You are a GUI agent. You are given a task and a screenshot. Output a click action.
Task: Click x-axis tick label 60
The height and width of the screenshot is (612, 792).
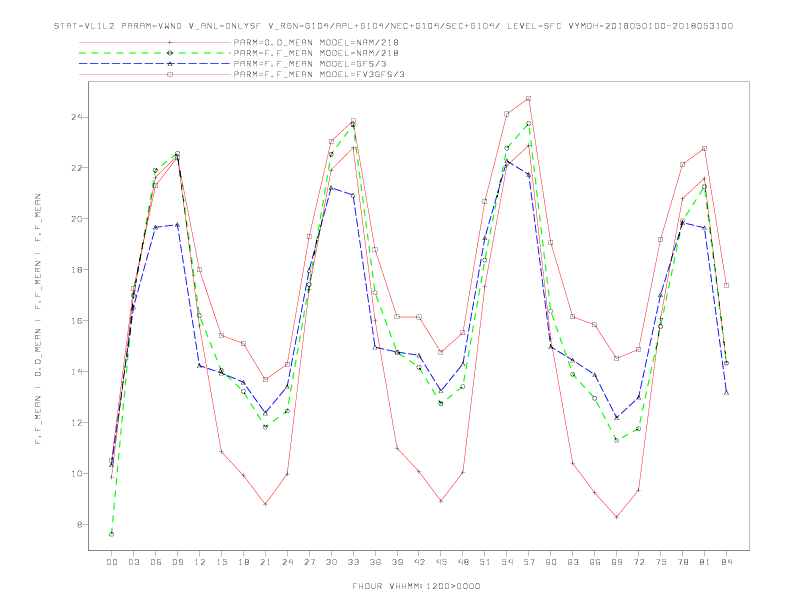[551, 562]
